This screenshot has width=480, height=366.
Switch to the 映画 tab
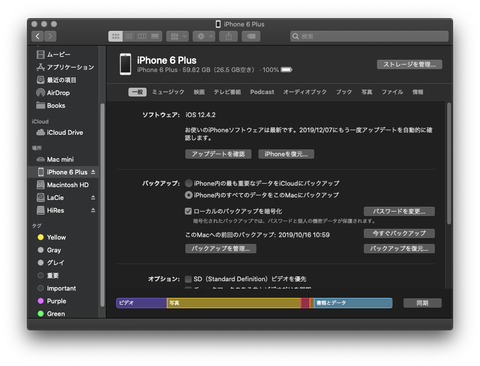199,92
